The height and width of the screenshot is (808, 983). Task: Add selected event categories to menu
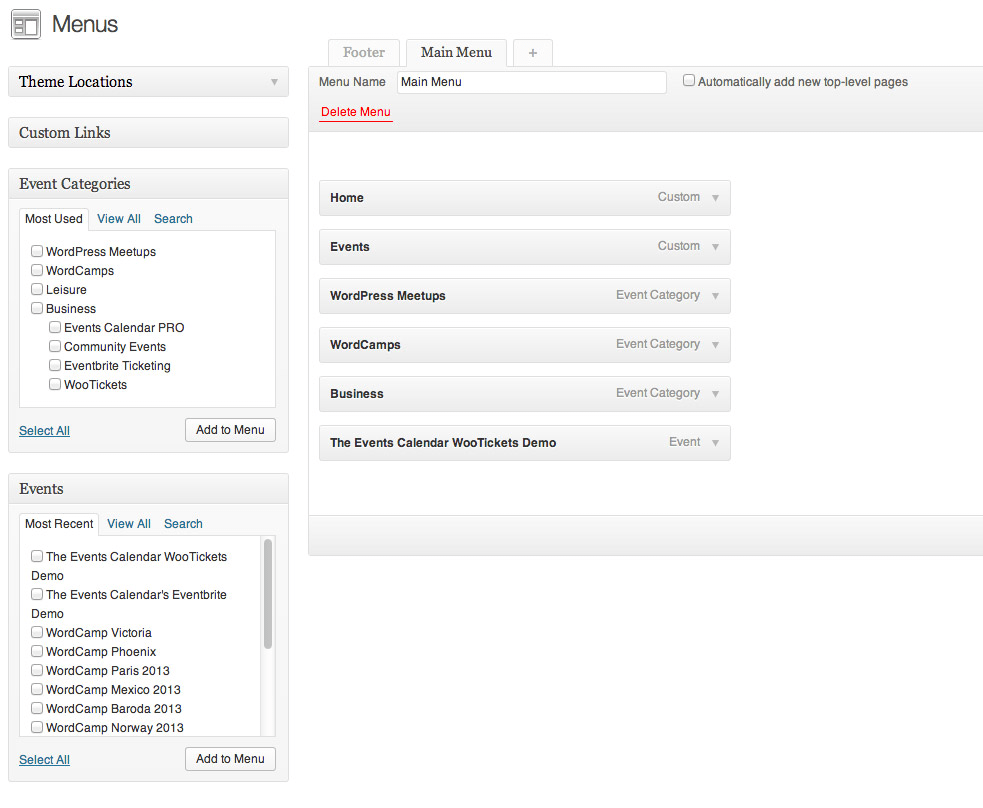[230, 430]
